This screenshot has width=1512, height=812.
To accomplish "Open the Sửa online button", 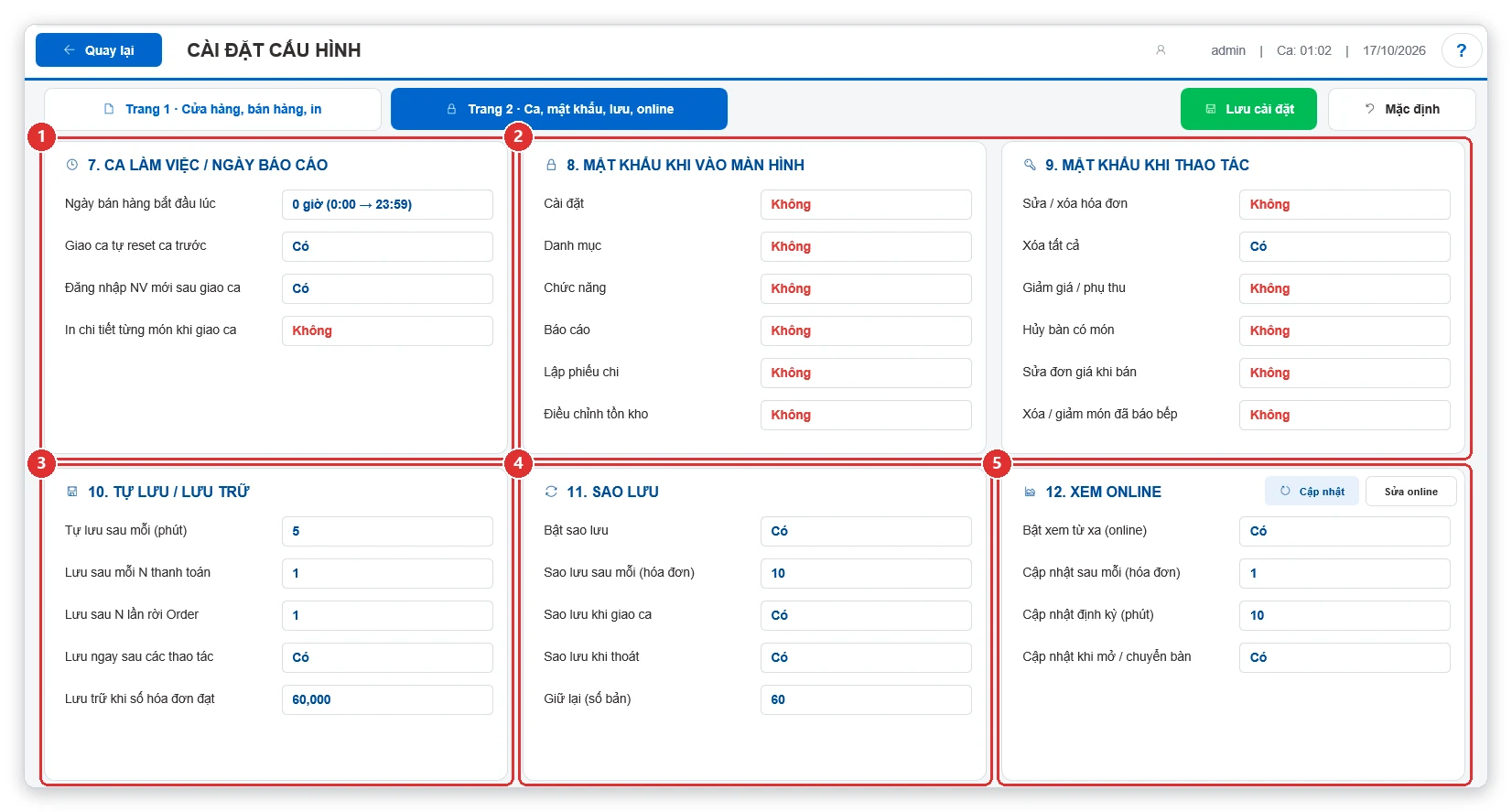I will coord(1410,492).
